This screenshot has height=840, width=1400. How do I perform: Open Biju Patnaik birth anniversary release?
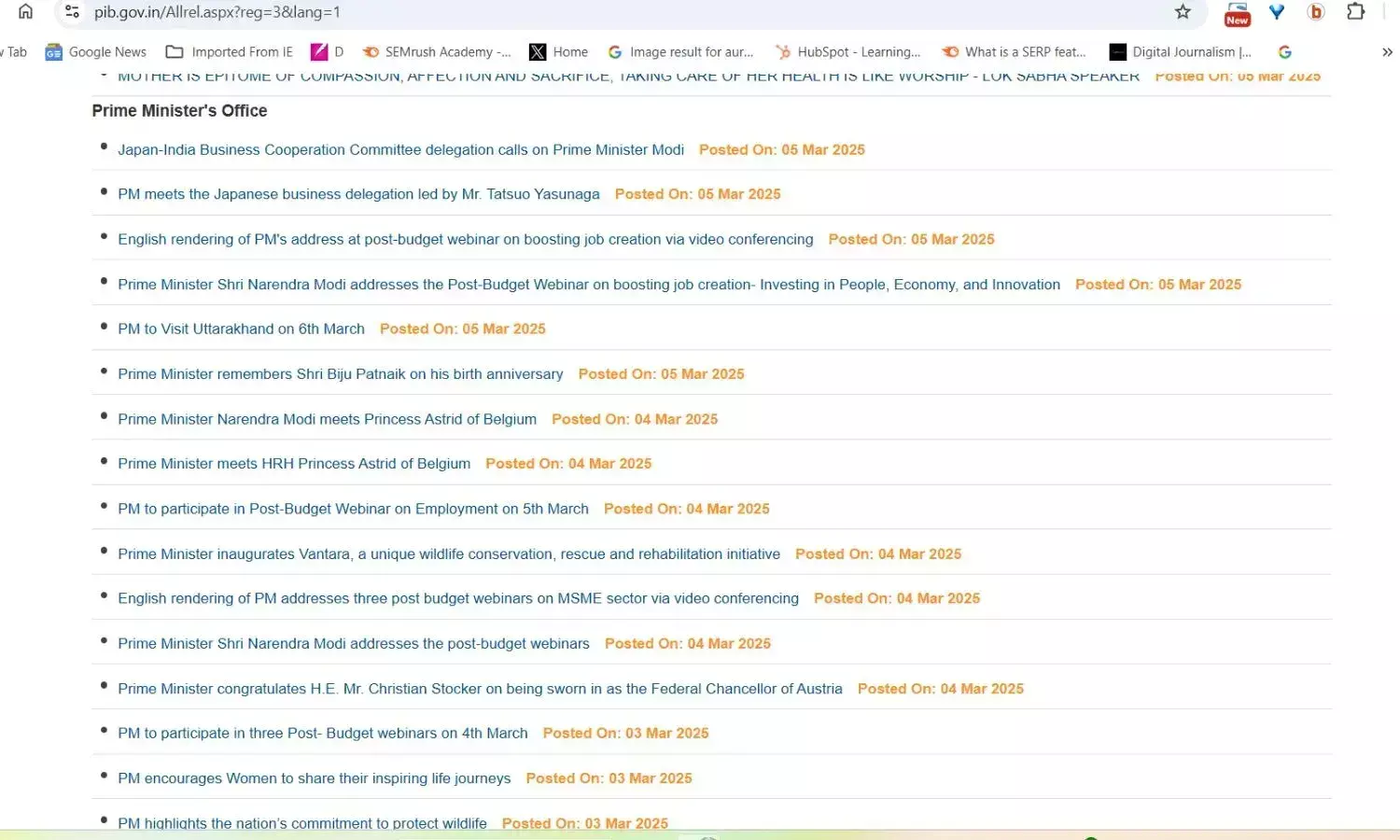(x=340, y=373)
